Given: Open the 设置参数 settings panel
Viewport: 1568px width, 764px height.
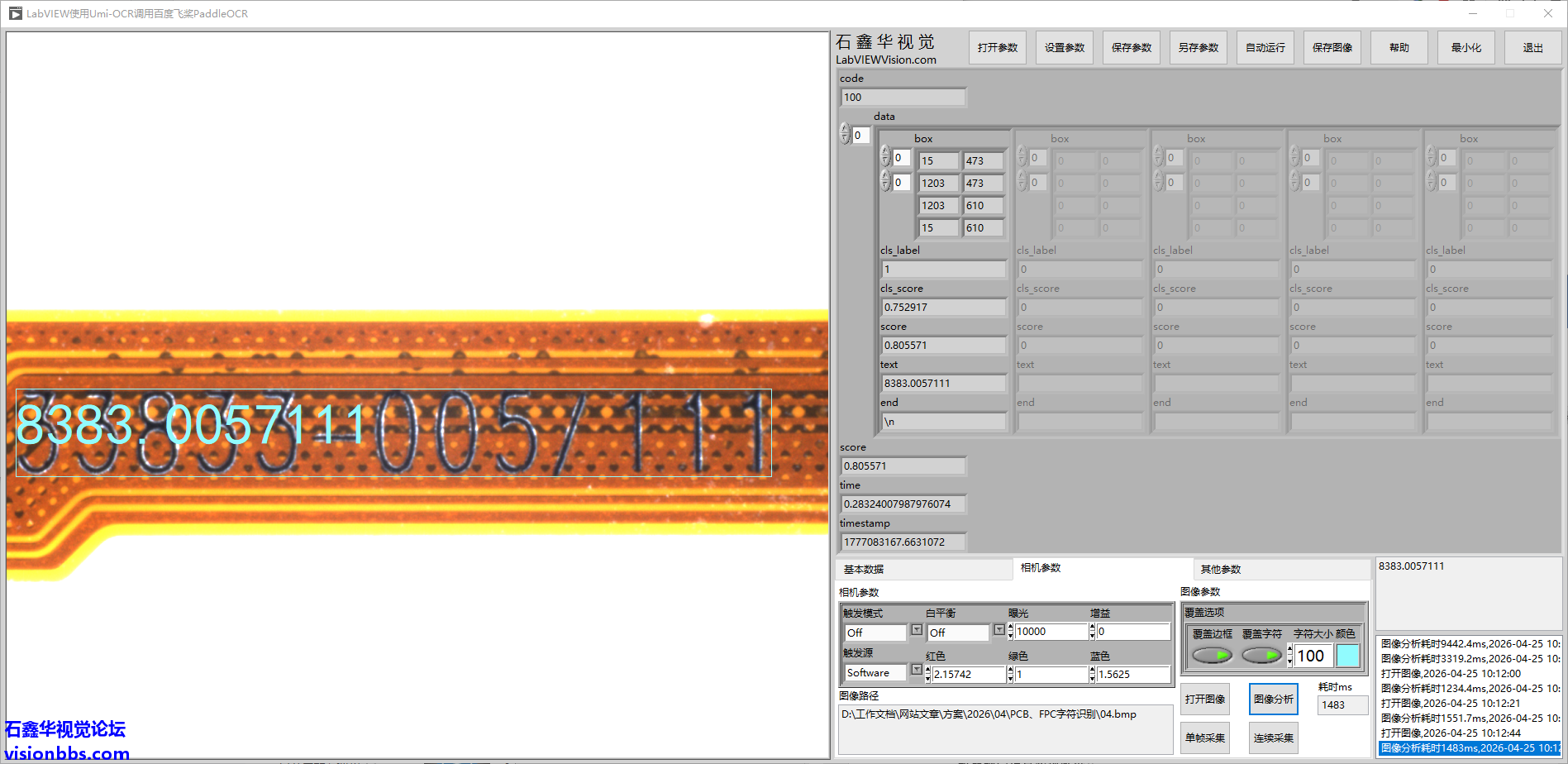Looking at the screenshot, I should (1064, 47).
